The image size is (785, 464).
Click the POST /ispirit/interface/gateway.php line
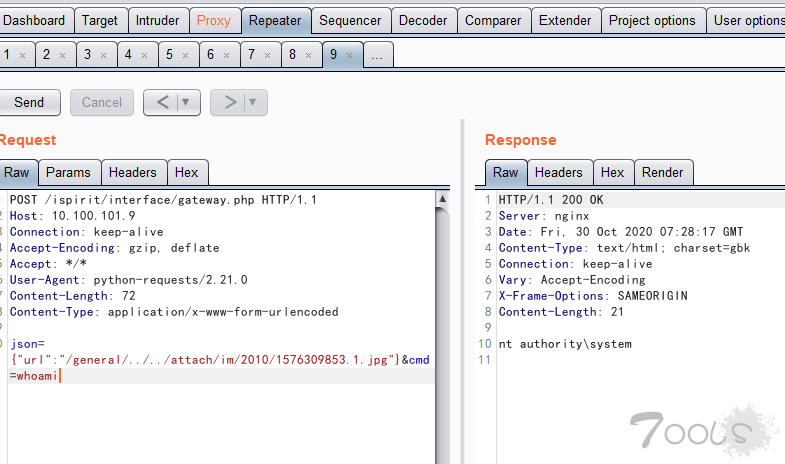pos(163,200)
